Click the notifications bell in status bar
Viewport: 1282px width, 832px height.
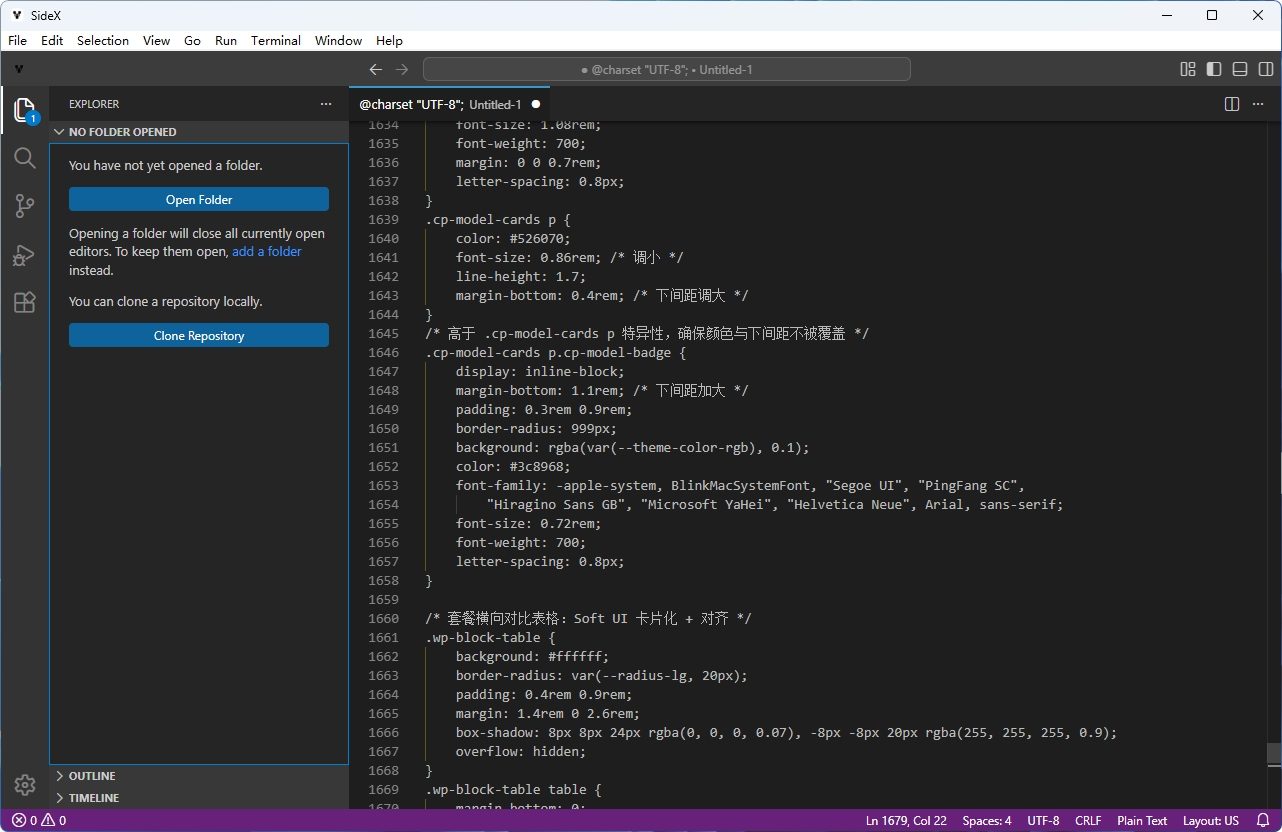1263,821
